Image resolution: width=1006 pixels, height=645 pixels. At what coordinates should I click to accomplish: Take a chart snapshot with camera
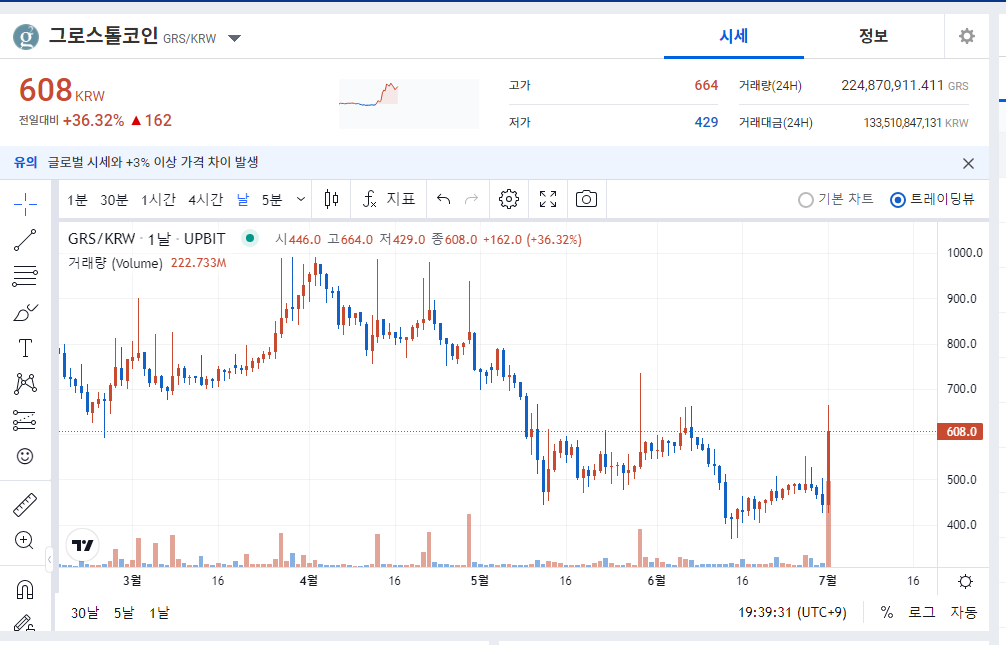click(586, 199)
